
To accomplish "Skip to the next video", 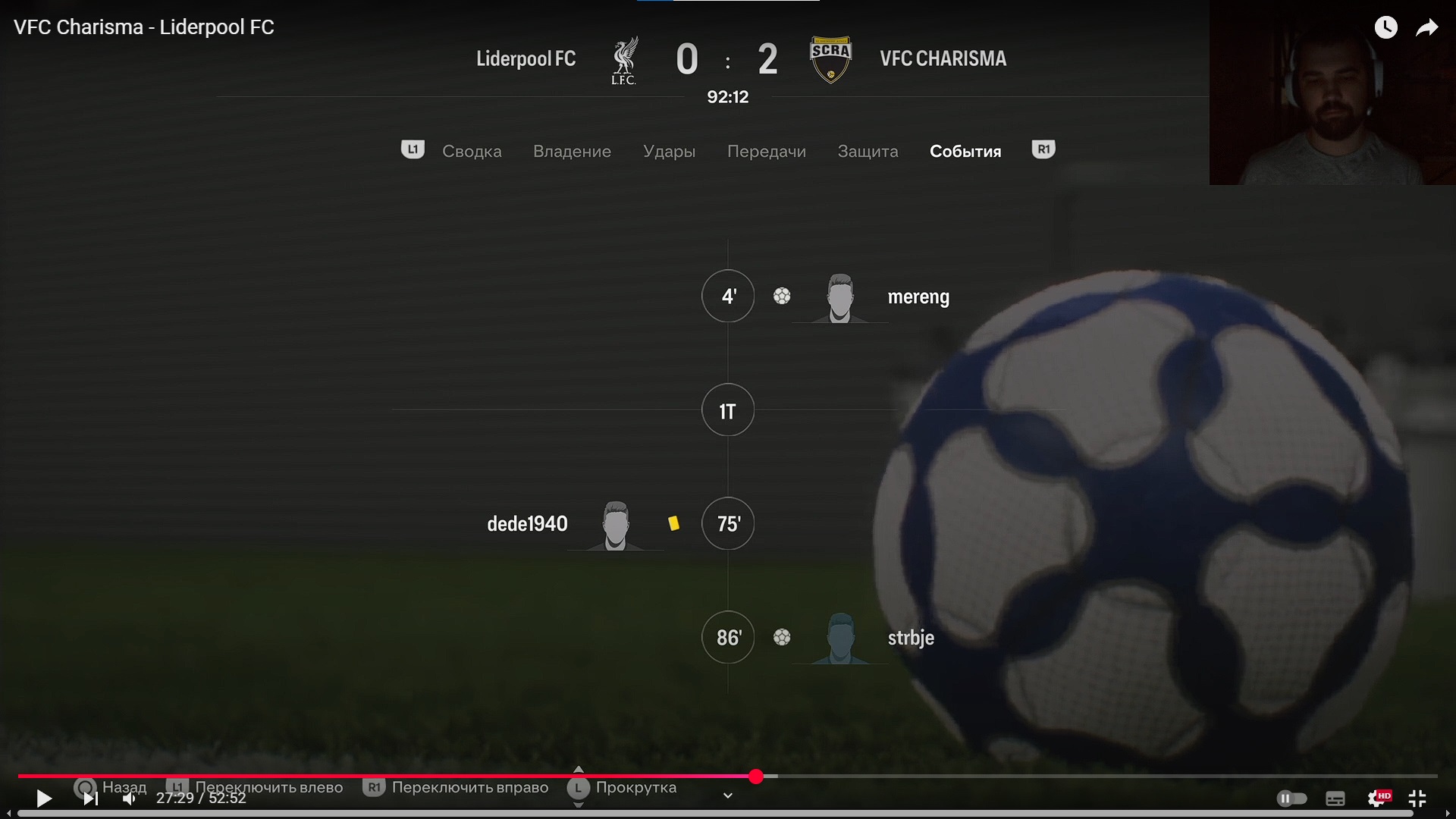I will pyautogui.click(x=90, y=798).
